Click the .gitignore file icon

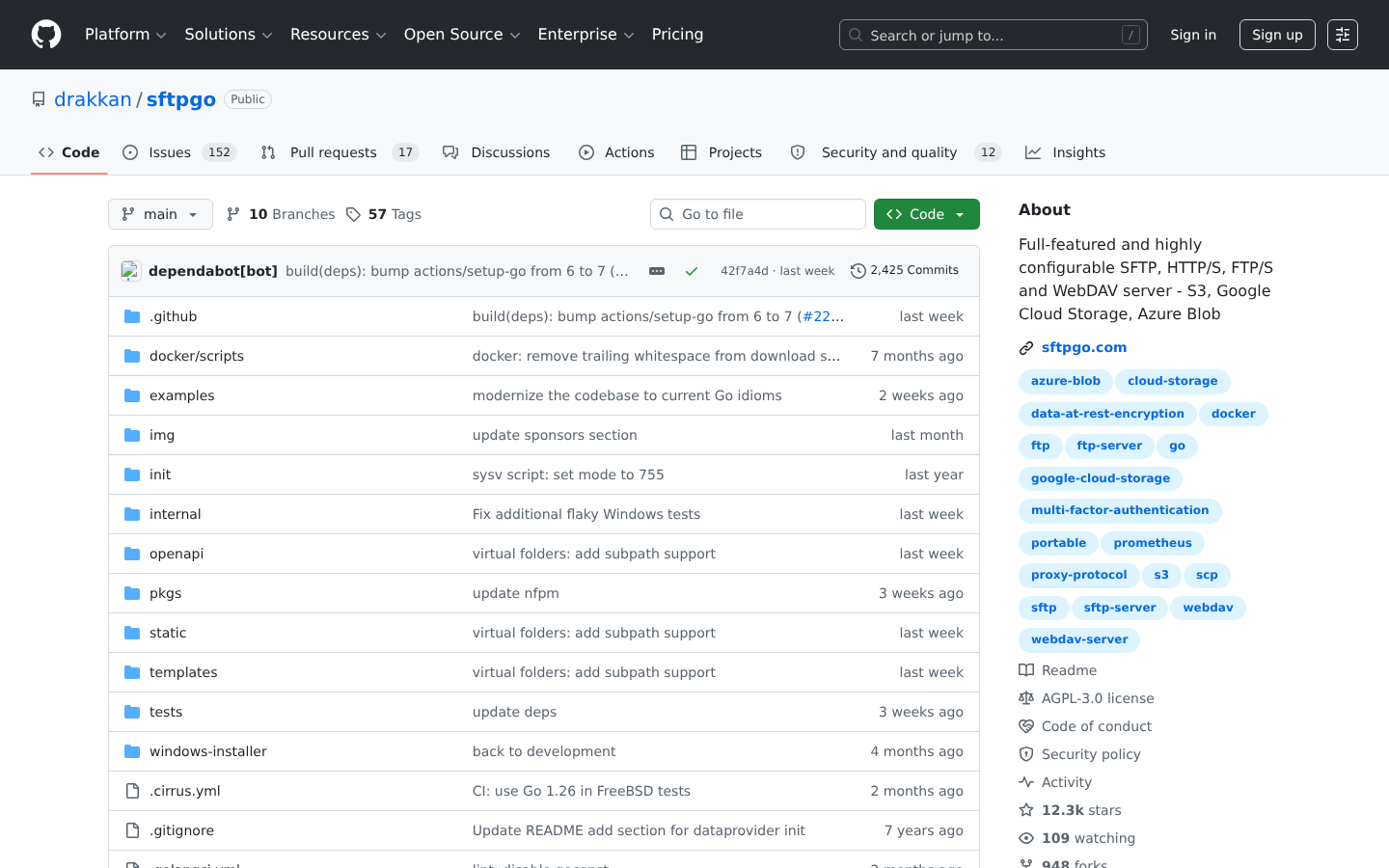[x=132, y=830]
